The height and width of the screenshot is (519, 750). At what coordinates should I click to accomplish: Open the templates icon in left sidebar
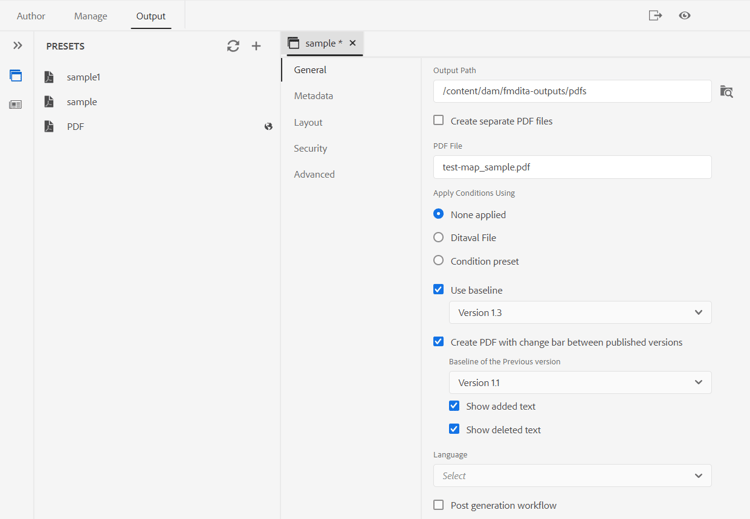coord(16,104)
